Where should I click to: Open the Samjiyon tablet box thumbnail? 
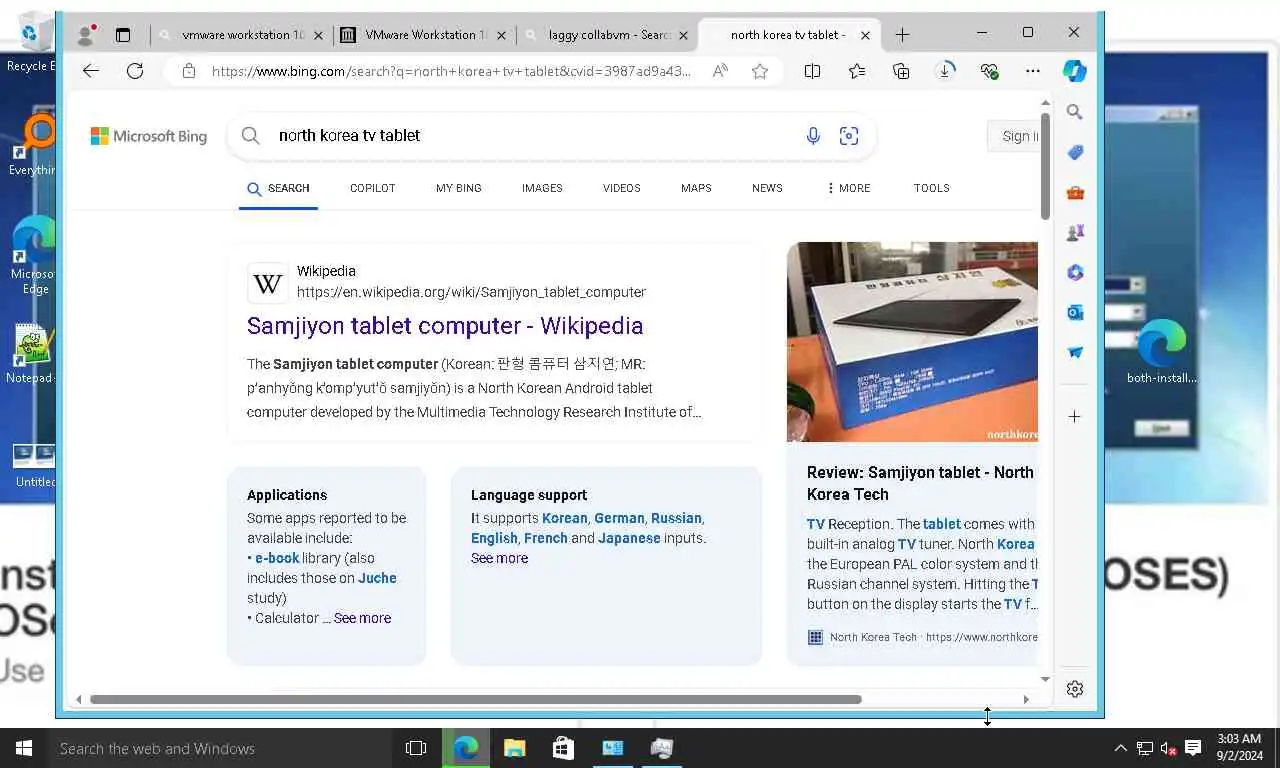[912, 342]
